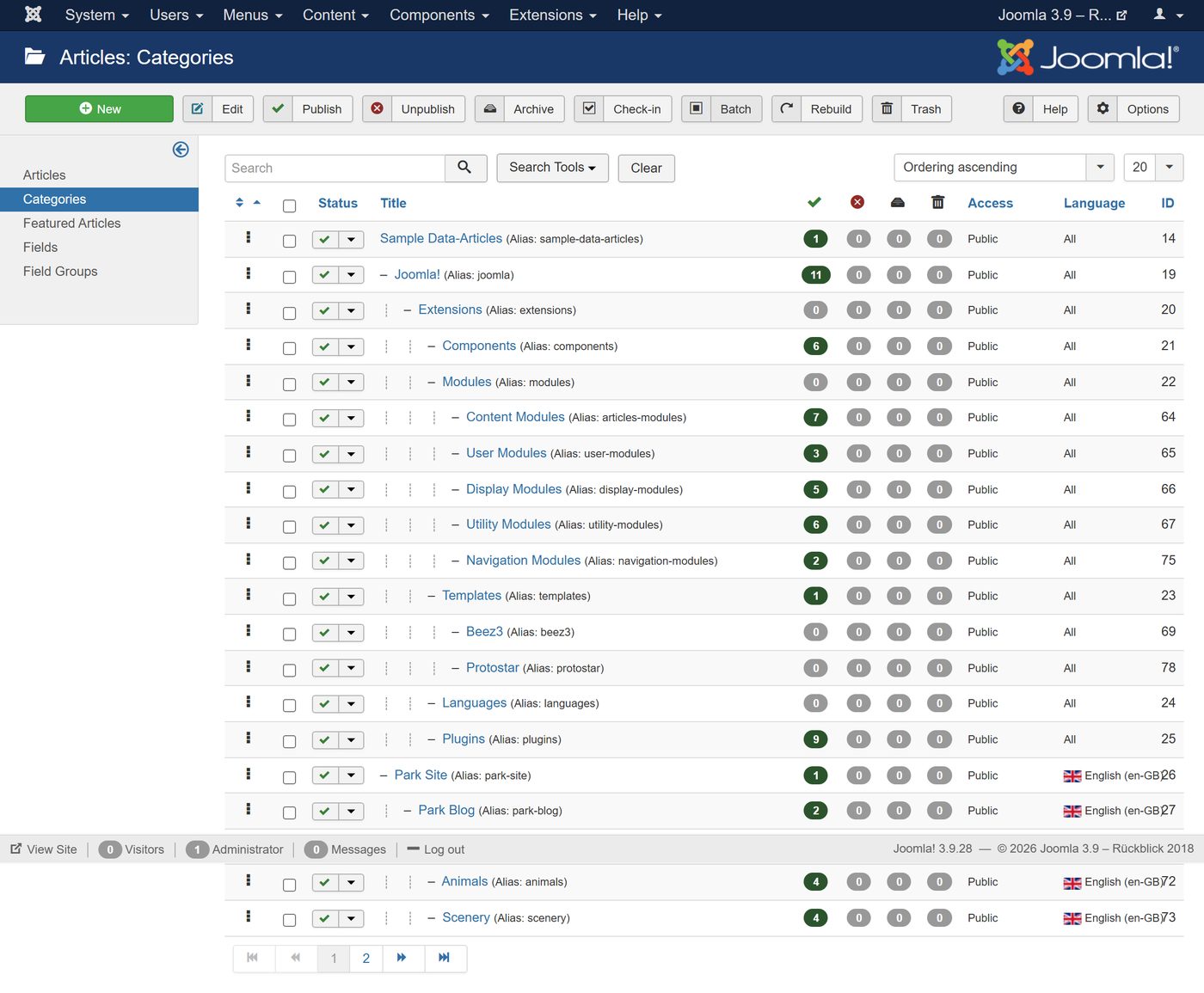Go to the next page arrow

click(402, 958)
